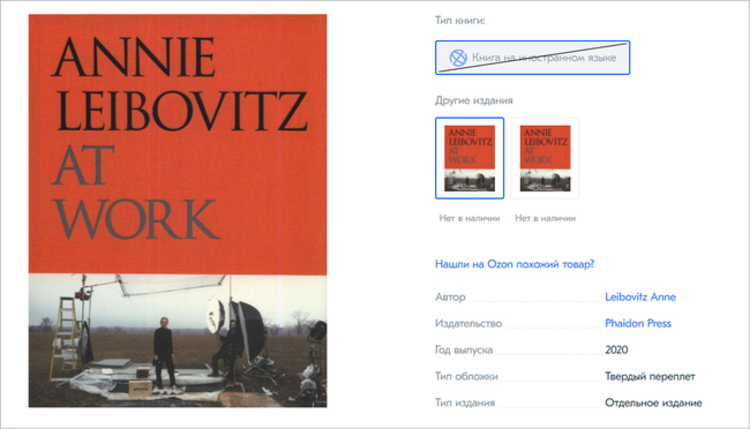
Task: Open the 'Нашли на Ozon похожий товар?' link
Action: [x=514, y=264]
